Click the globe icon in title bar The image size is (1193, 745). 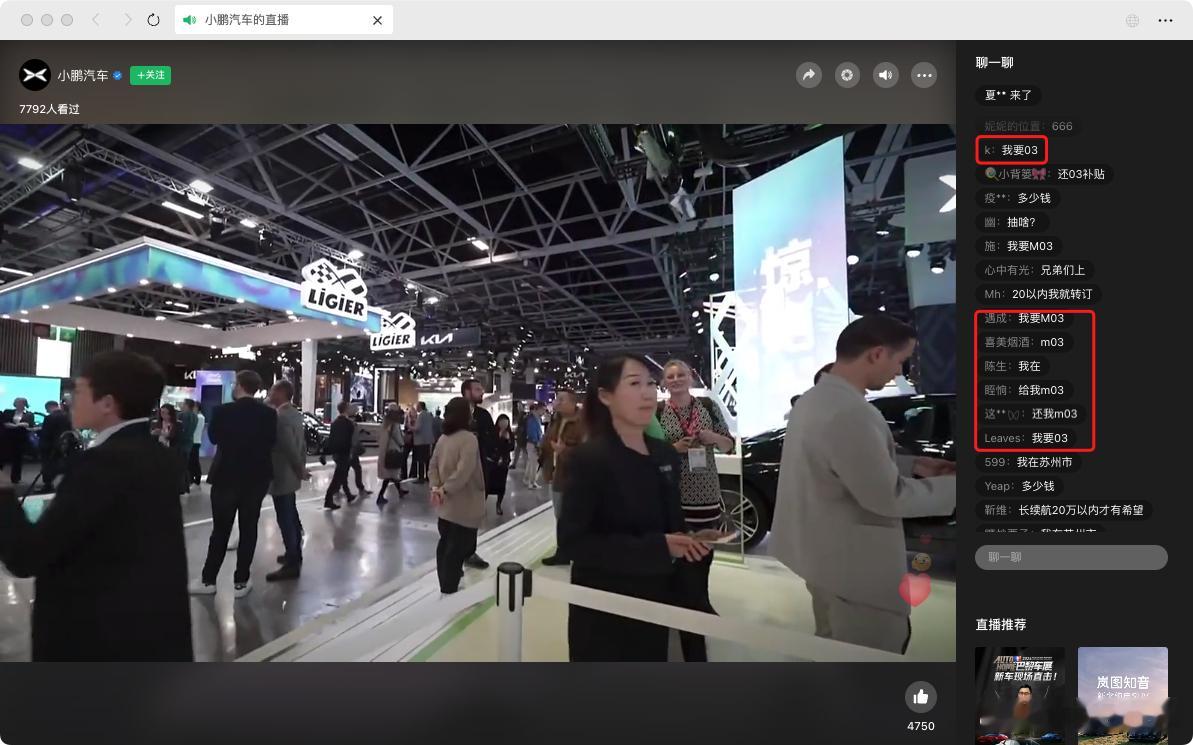(1132, 21)
